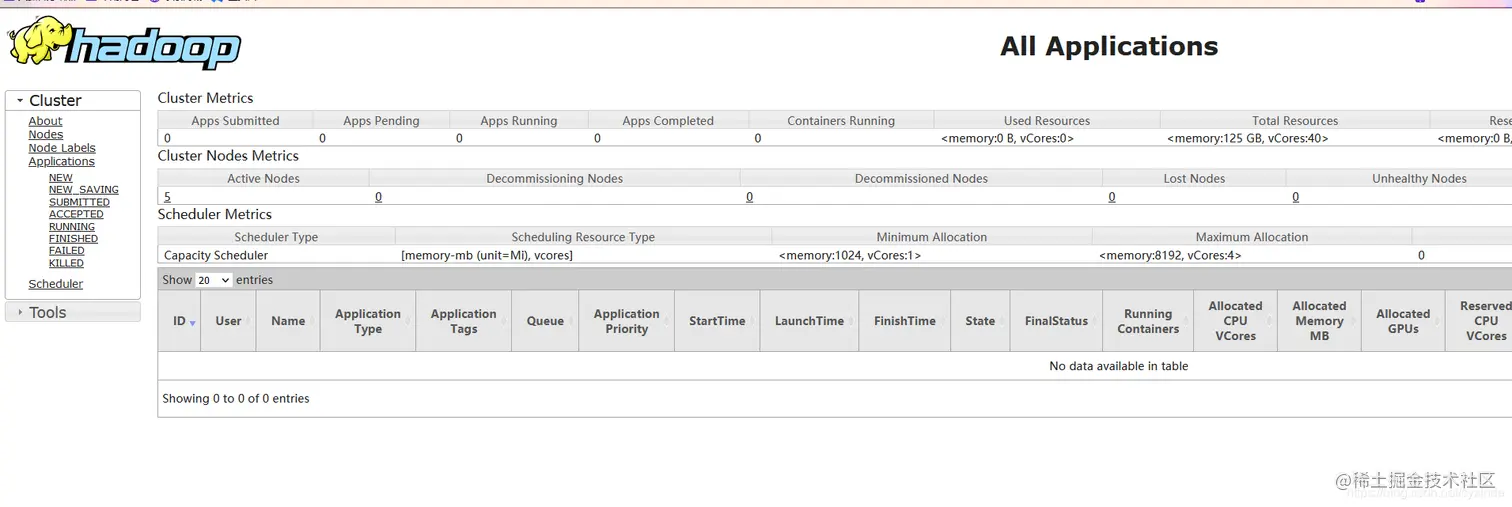This screenshot has width=1512, height=507.
Task: Sort table by FinalStatus column
Action: pyautogui.click(x=1056, y=321)
